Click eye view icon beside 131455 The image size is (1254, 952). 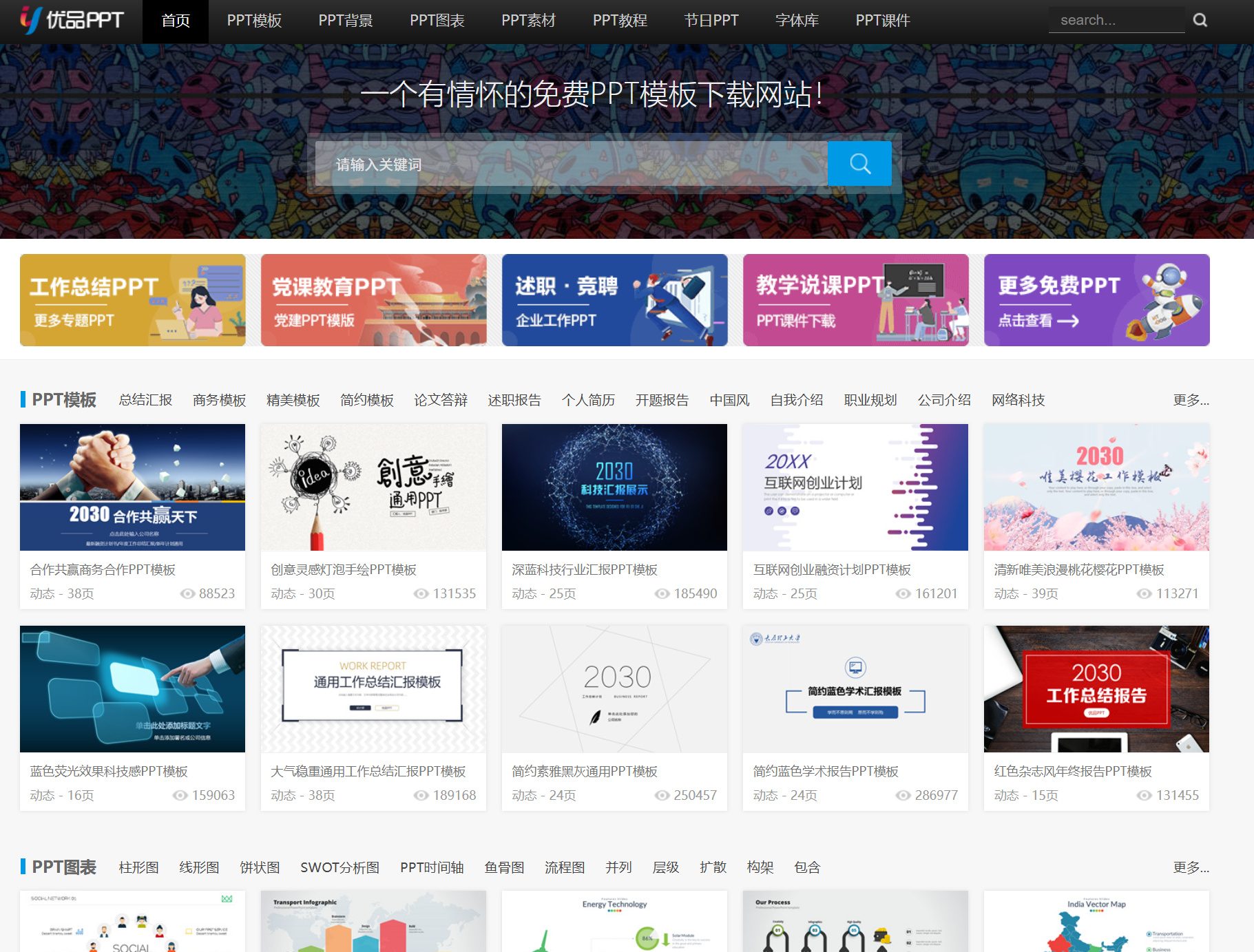(x=1144, y=795)
